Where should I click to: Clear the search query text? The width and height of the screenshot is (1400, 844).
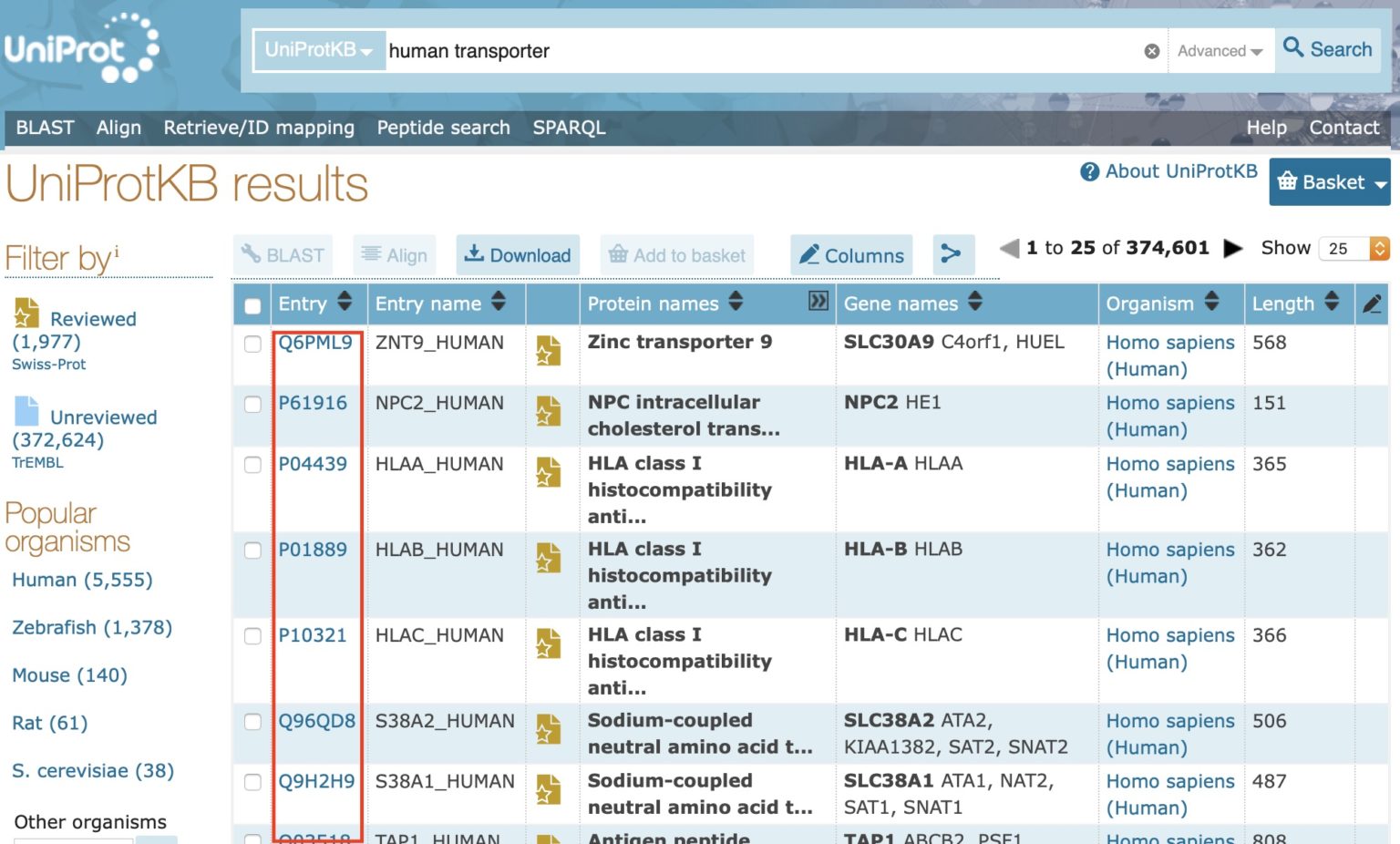pos(1151,51)
